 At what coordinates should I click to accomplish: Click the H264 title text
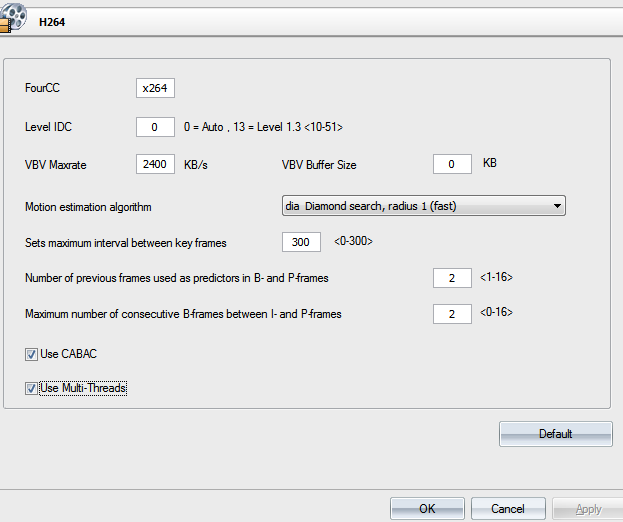[52, 22]
